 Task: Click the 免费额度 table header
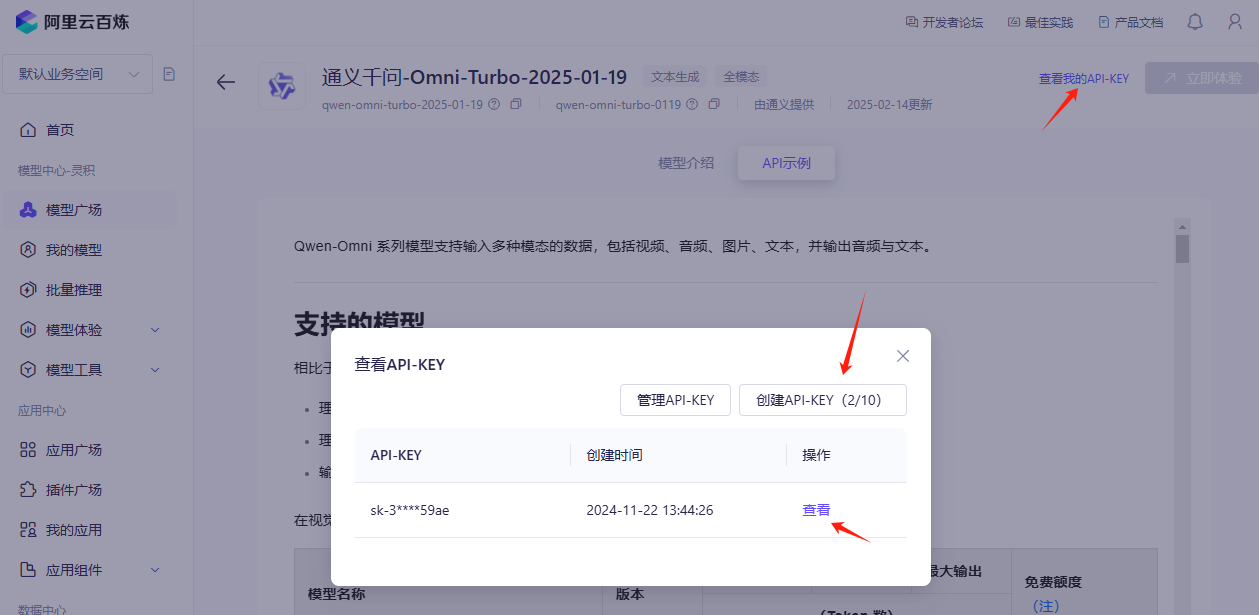(1053, 582)
